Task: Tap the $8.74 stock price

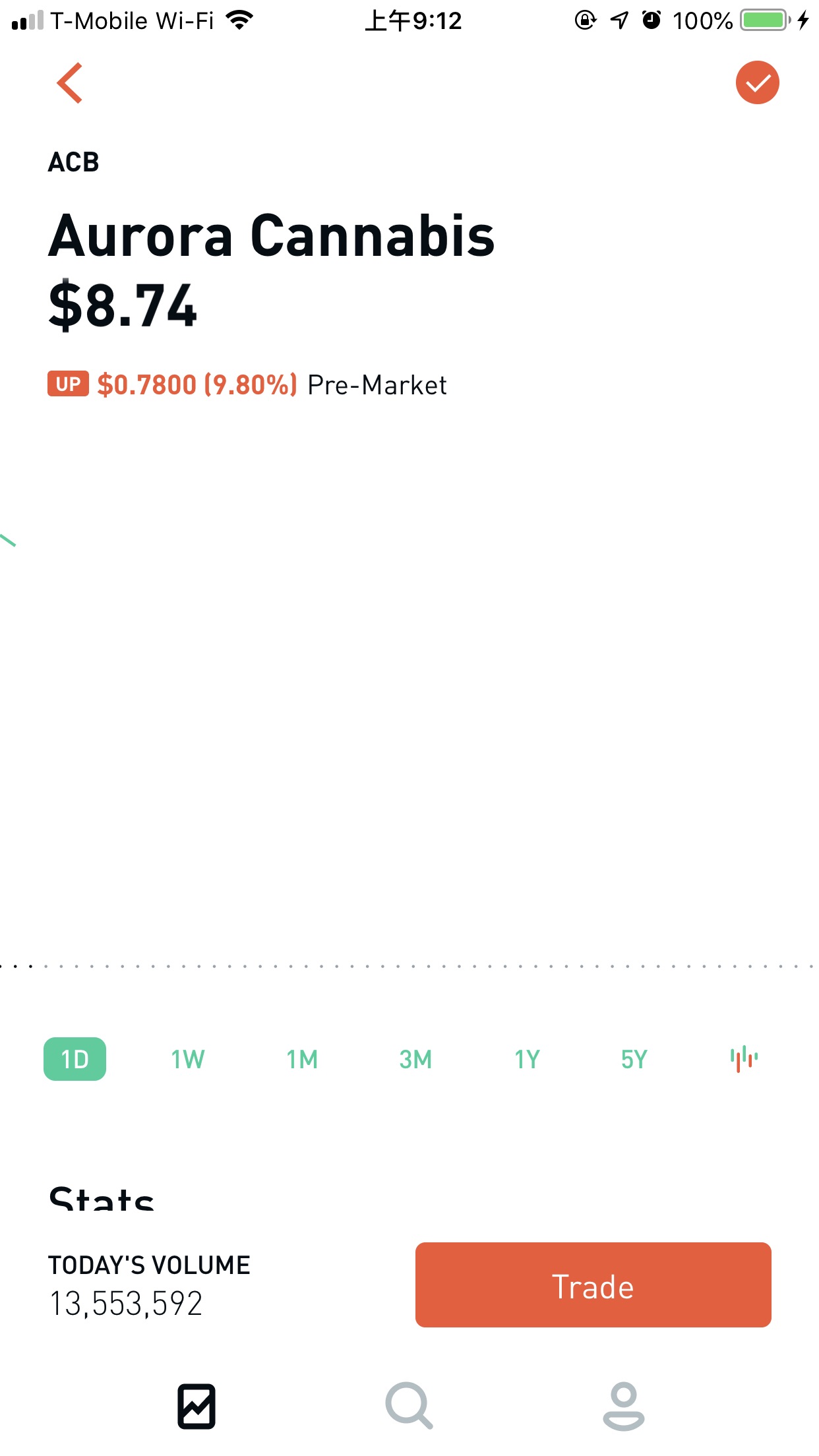Action: (123, 305)
